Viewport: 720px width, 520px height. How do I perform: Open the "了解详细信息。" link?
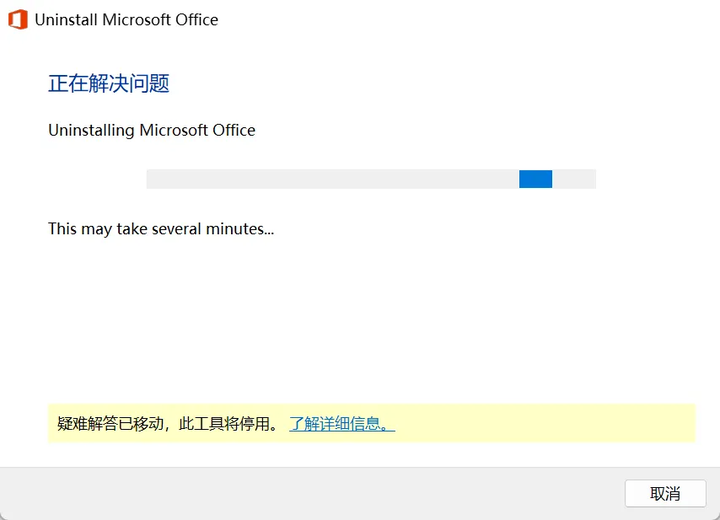(x=342, y=424)
